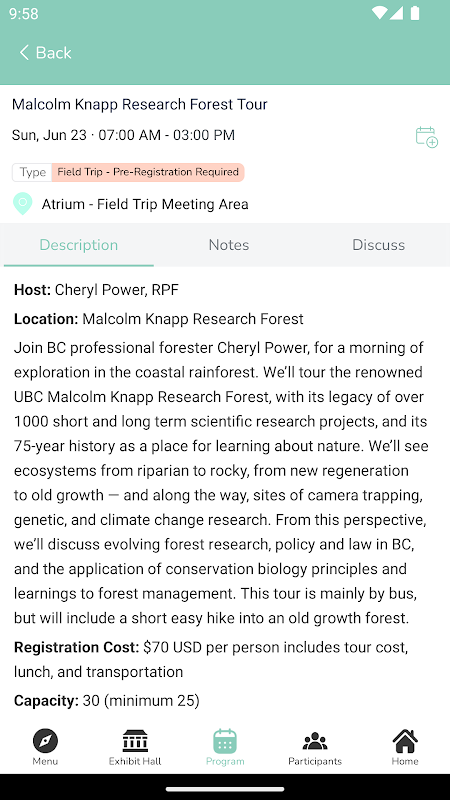Tap the Sun, Jun 23 session time
This screenshot has width=450, height=800.
(123, 135)
